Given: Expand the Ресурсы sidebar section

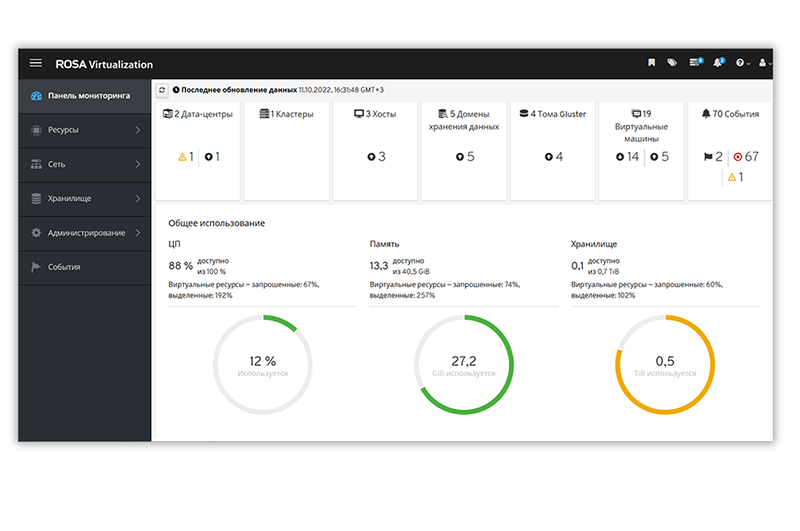Looking at the screenshot, I should [85, 130].
